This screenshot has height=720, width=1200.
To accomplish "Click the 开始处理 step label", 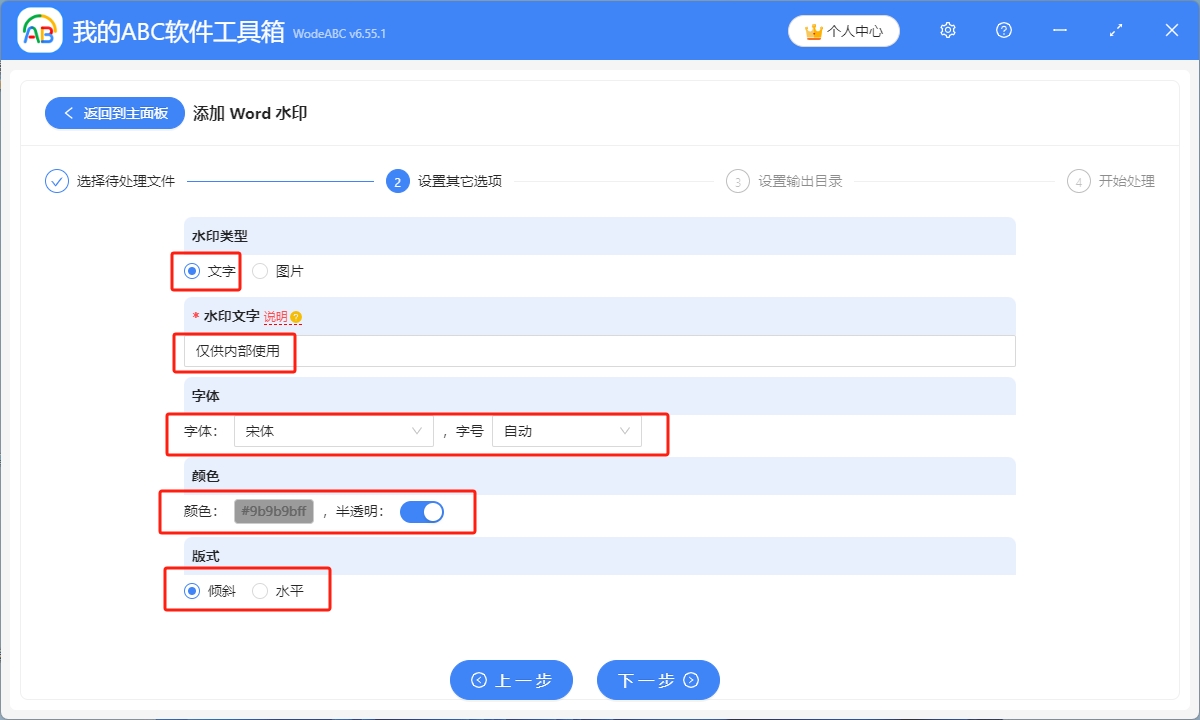I will pyautogui.click(x=1127, y=181).
